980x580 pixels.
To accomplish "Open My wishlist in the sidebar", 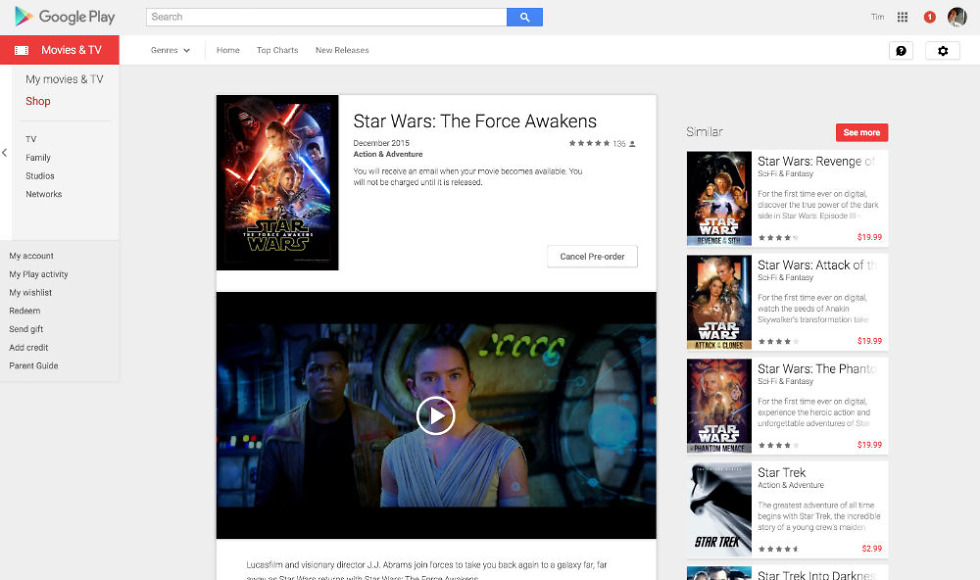I will coord(31,293).
